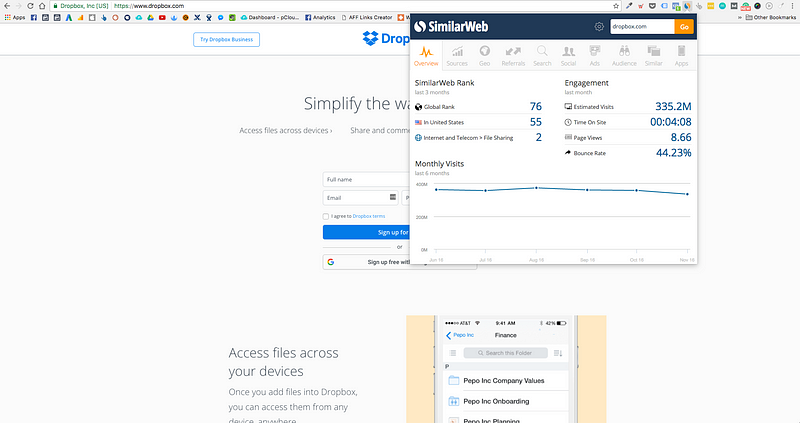Open the Similar sites tab
This screenshot has height=423, width=800.
[x=654, y=56]
